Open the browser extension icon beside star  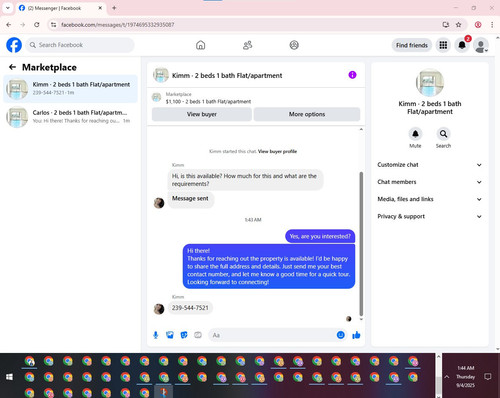pyautogui.click(x=478, y=25)
